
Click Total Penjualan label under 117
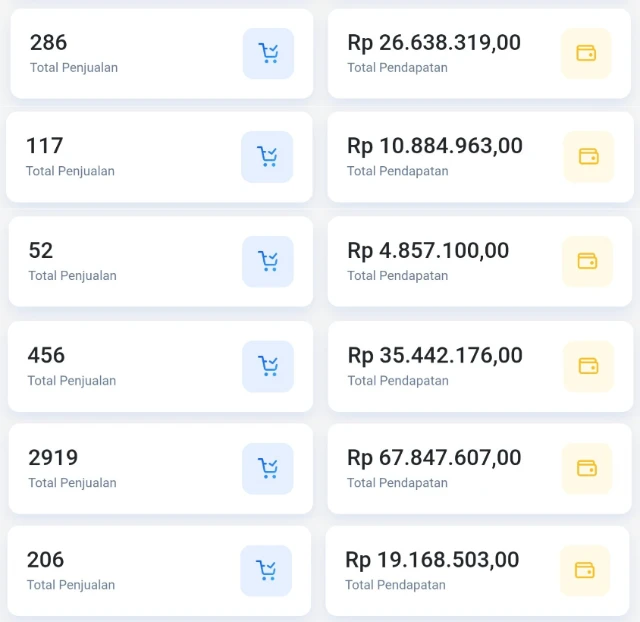(70, 171)
